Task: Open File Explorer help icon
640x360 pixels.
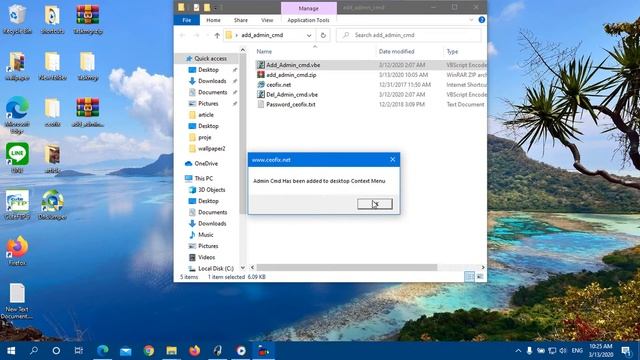Action: click(482, 20)
